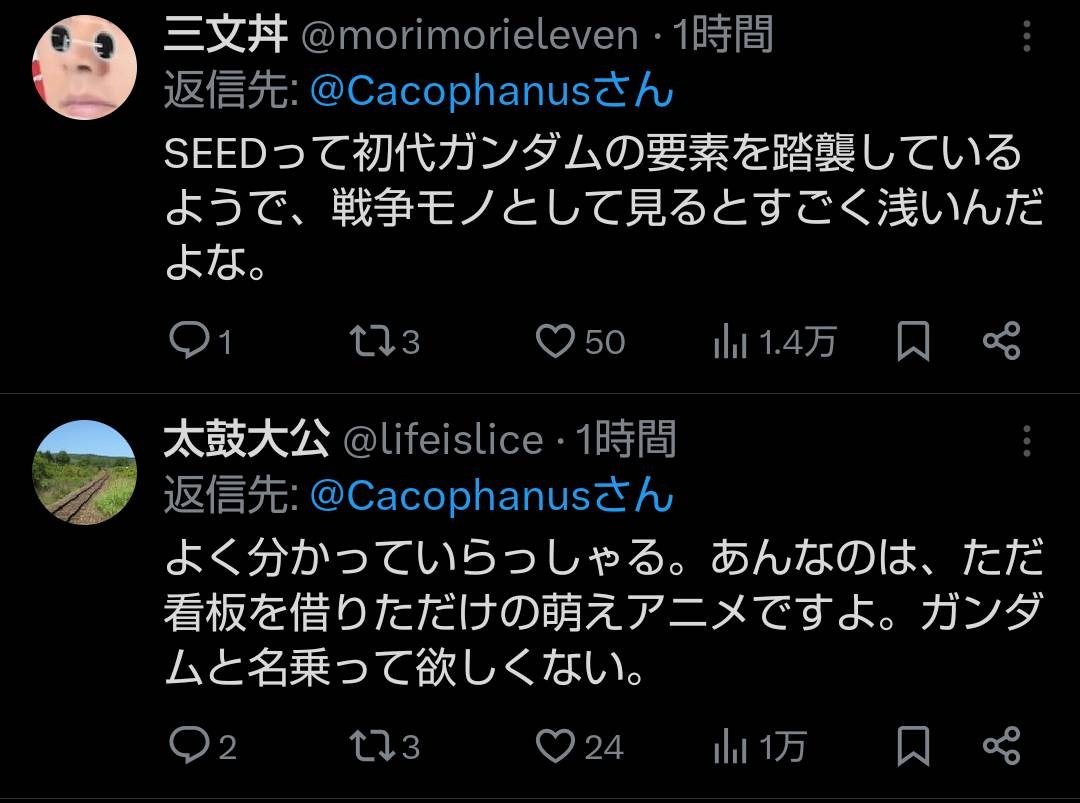View analytics showing 1.4万 views
Screen dimensions: 1080x803
coord(731,343)
